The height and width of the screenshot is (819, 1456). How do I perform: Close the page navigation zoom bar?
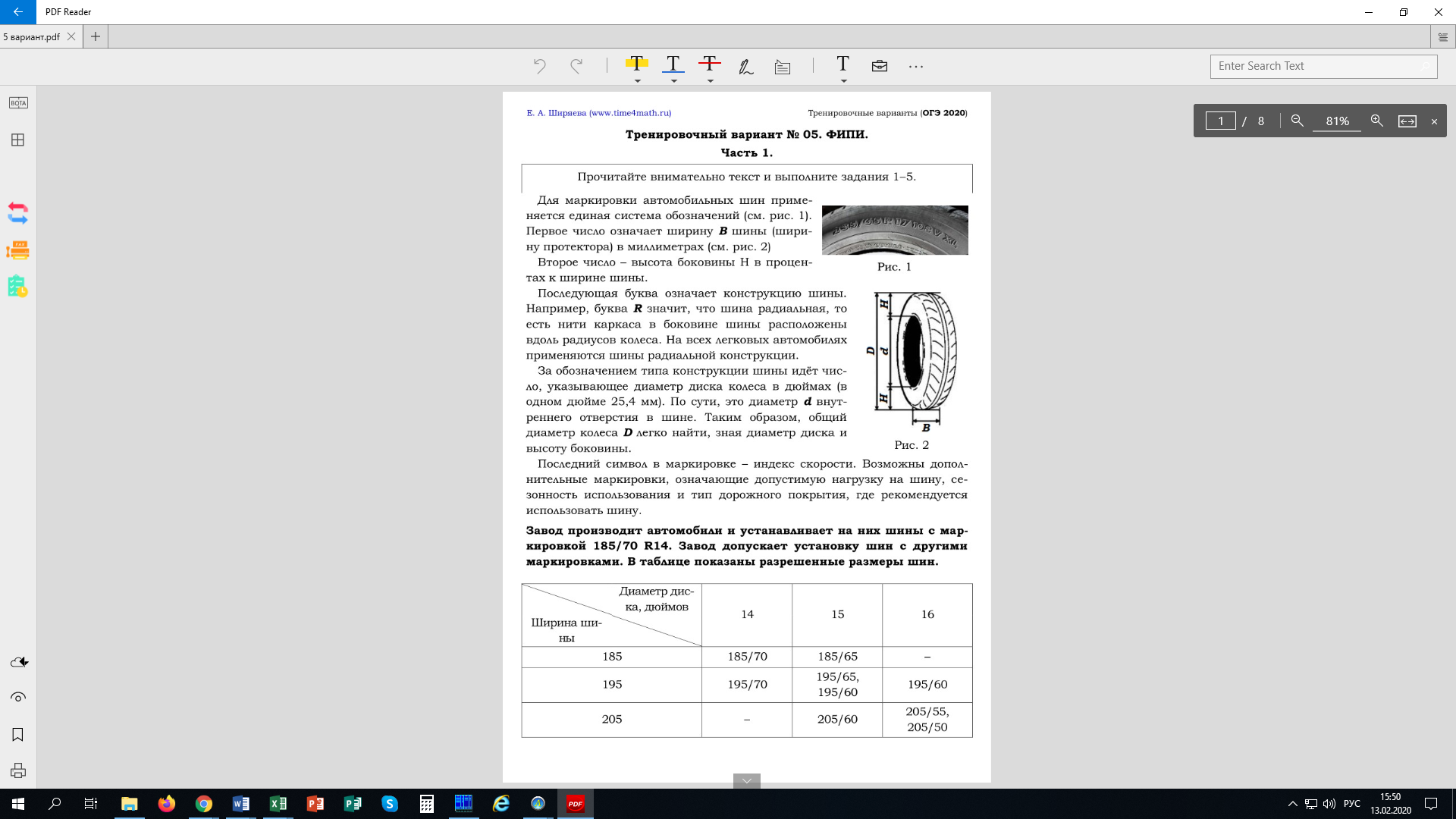point(1434,121)
